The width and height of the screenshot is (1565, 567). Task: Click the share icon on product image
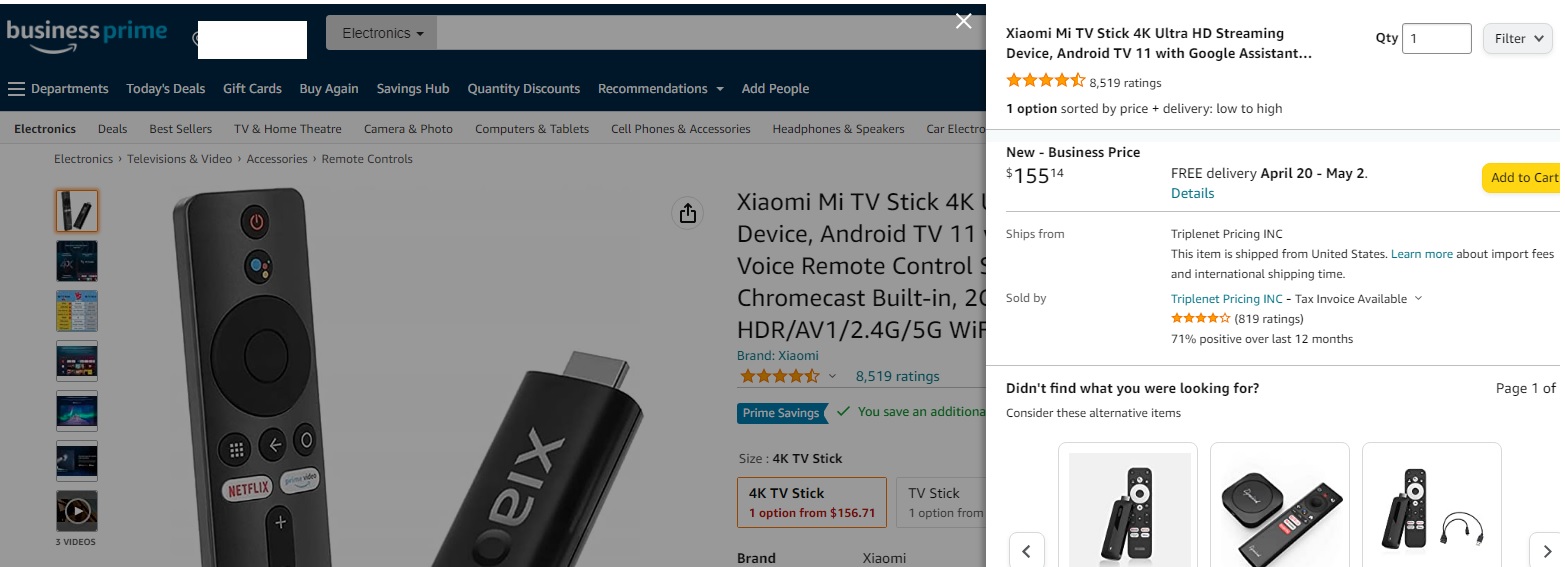pyautogui.click(x=687, y=213)
